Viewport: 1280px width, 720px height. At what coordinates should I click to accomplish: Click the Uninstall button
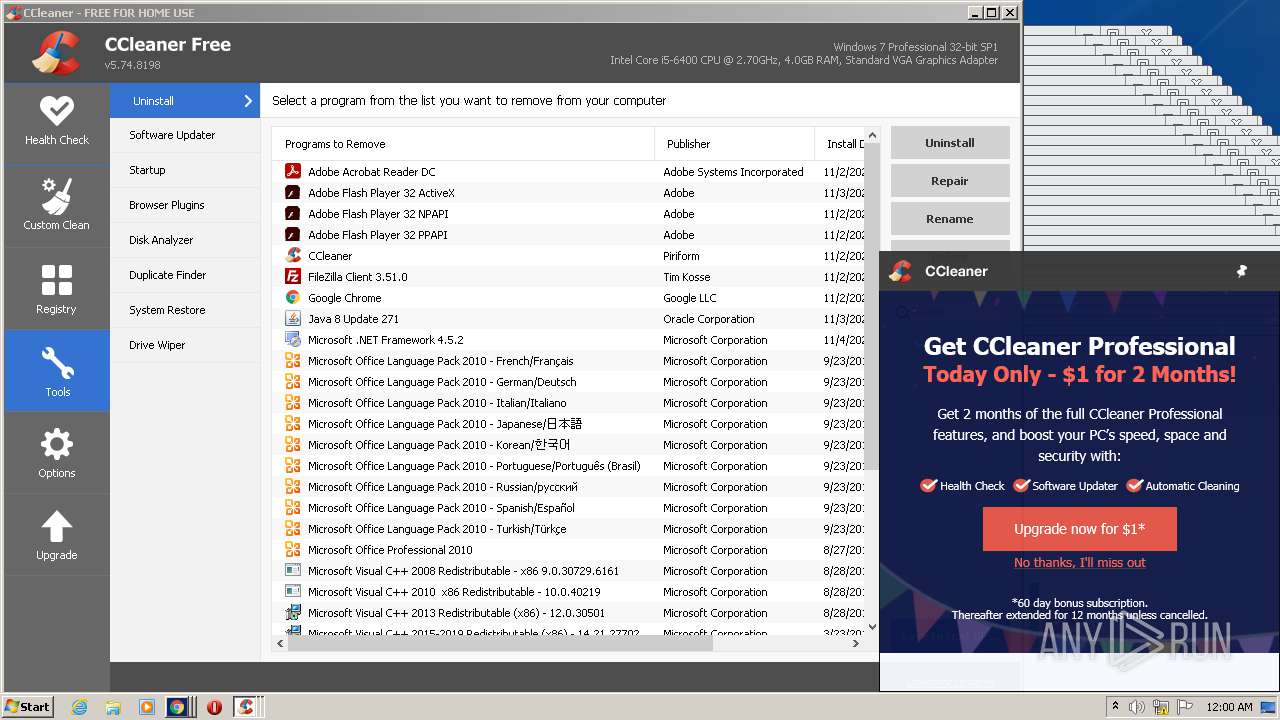(950, 143)
